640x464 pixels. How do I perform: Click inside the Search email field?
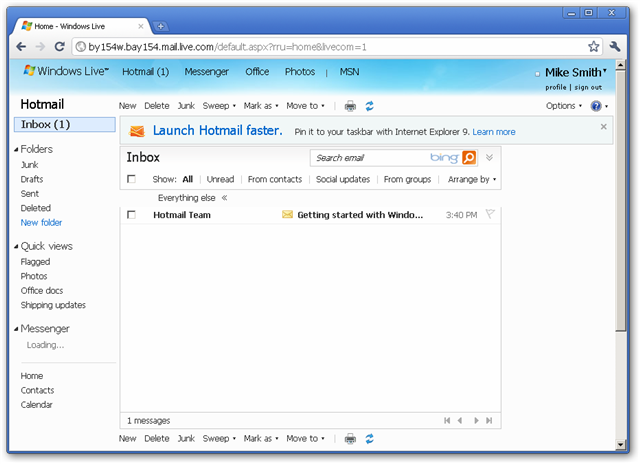click(369, 158)
